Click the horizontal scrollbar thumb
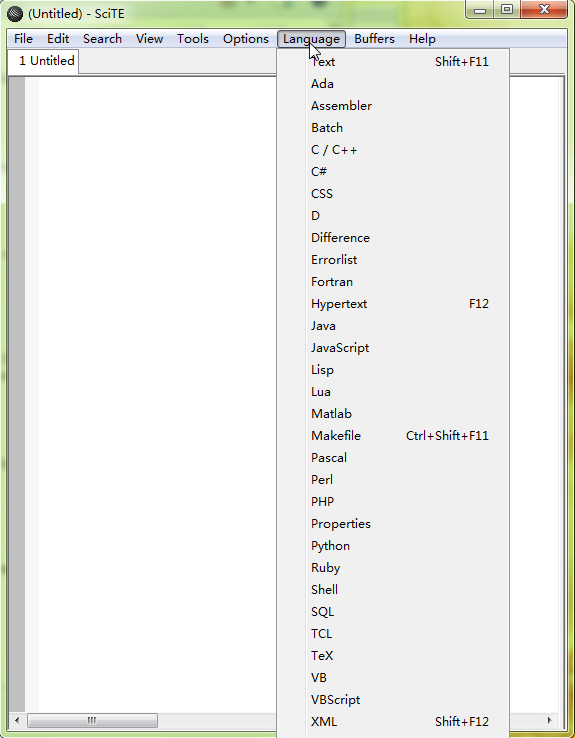 [92, 720]
